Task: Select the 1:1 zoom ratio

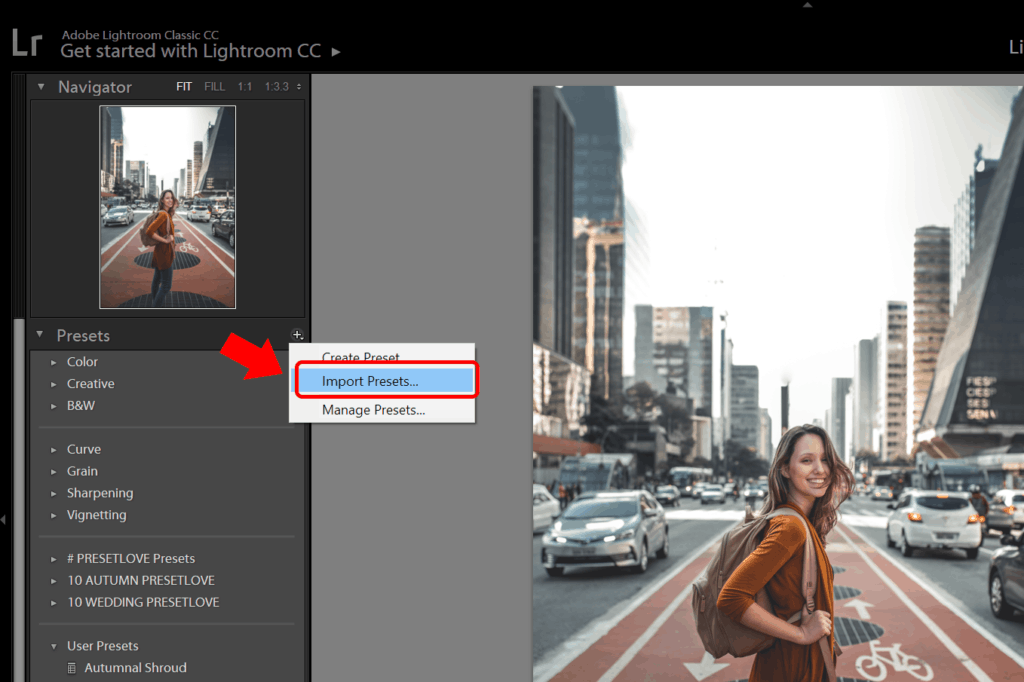Action: [244, 86]
